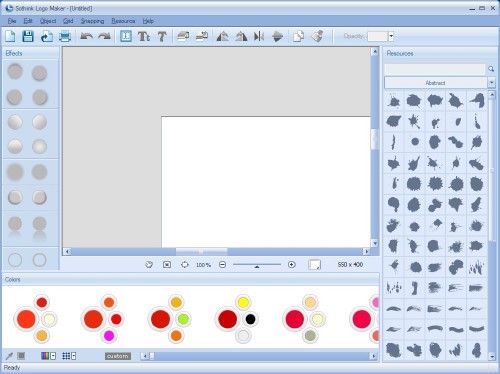Open the Snapping menu
Image resolution: width=500 pixels, height=374 pixels.
[x=92, y=21]
